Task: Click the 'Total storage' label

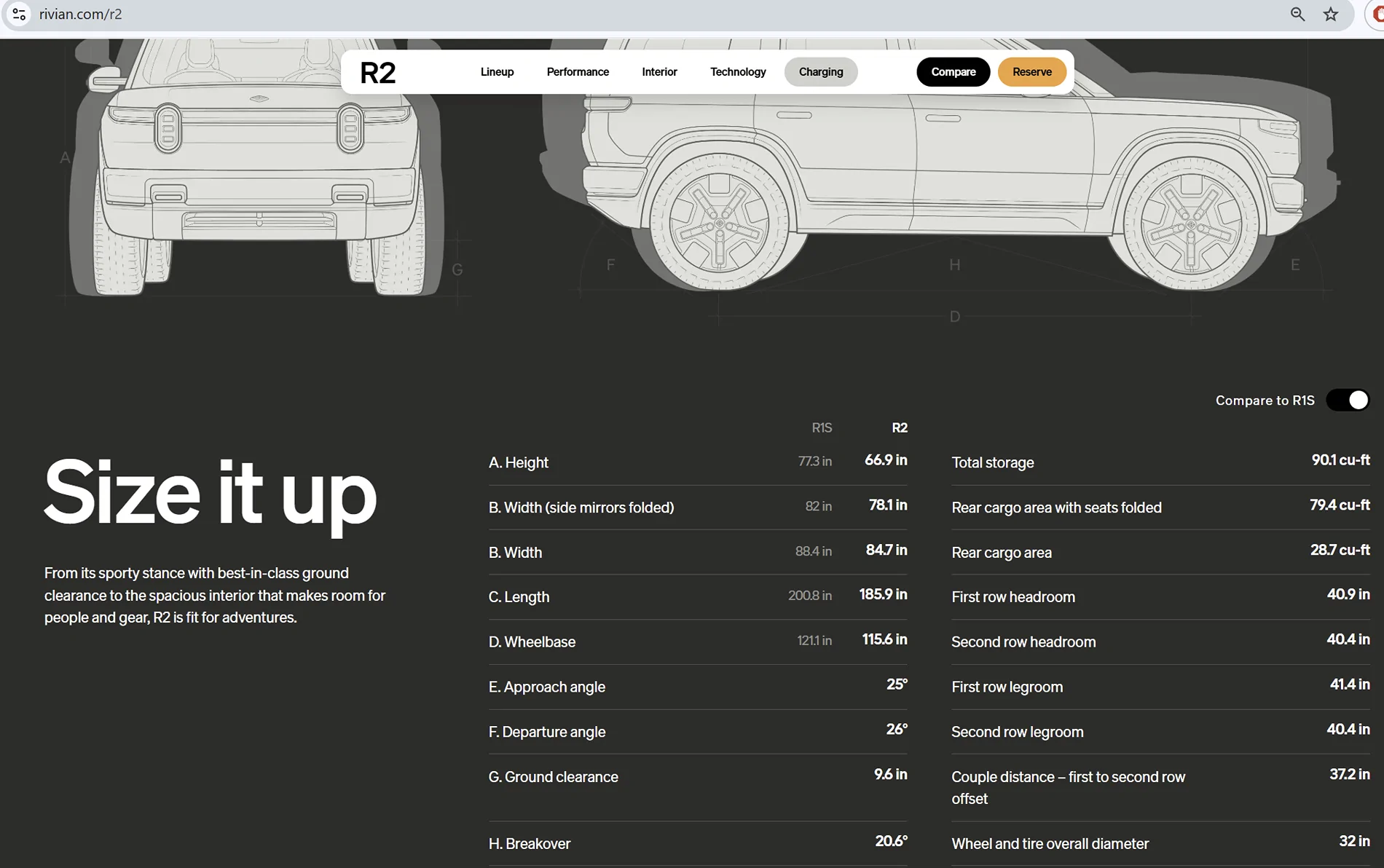Action: [993, 462]
